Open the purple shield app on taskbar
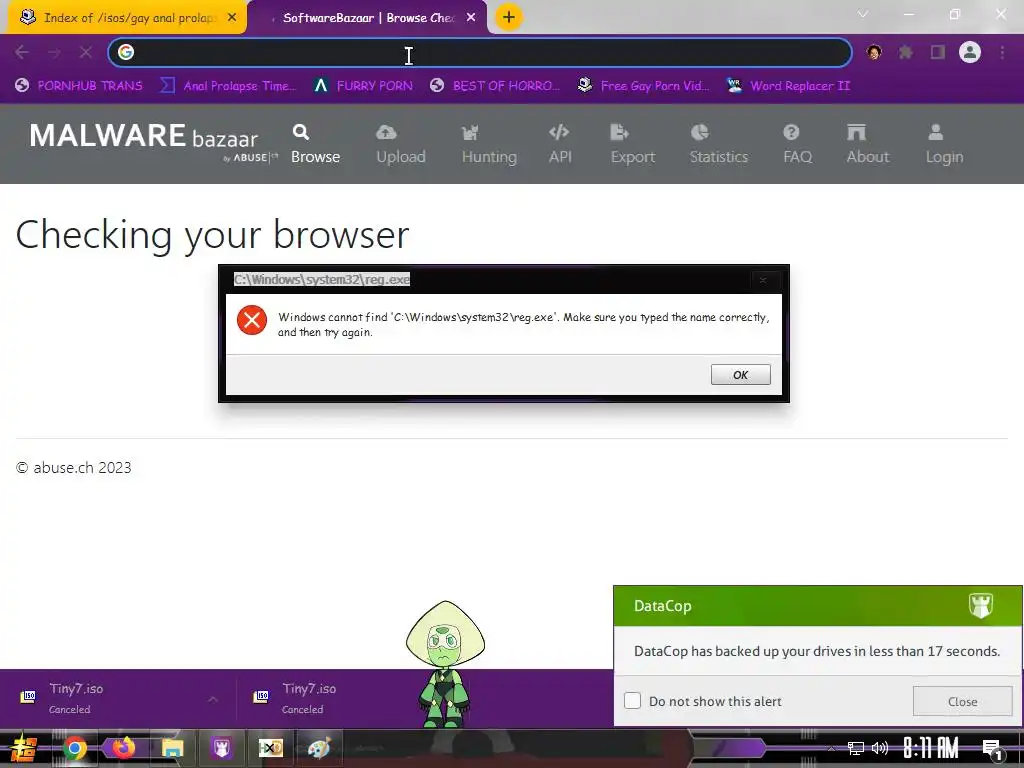 coord(221,748)
